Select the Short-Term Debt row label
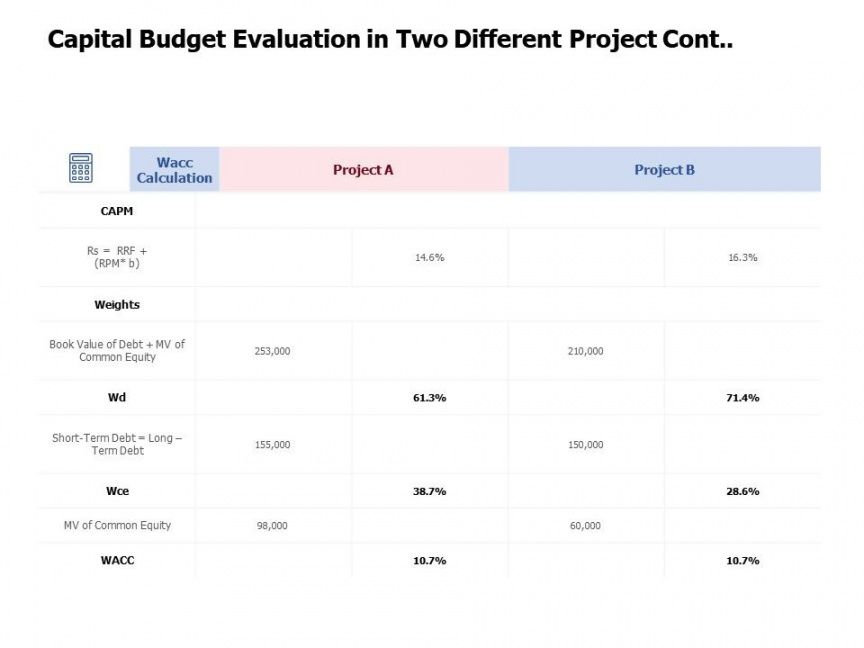This screenshot has width=864, height=648. tap(117, 444)
